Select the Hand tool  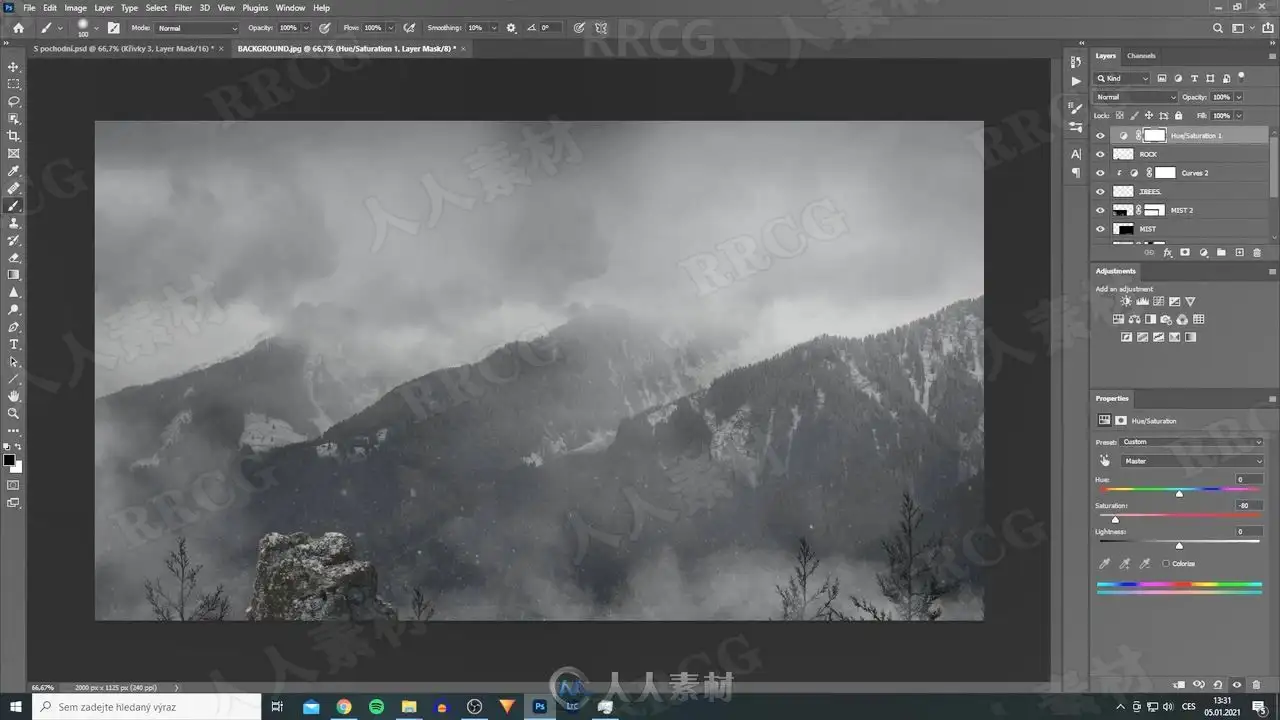(x=14, y=396)
